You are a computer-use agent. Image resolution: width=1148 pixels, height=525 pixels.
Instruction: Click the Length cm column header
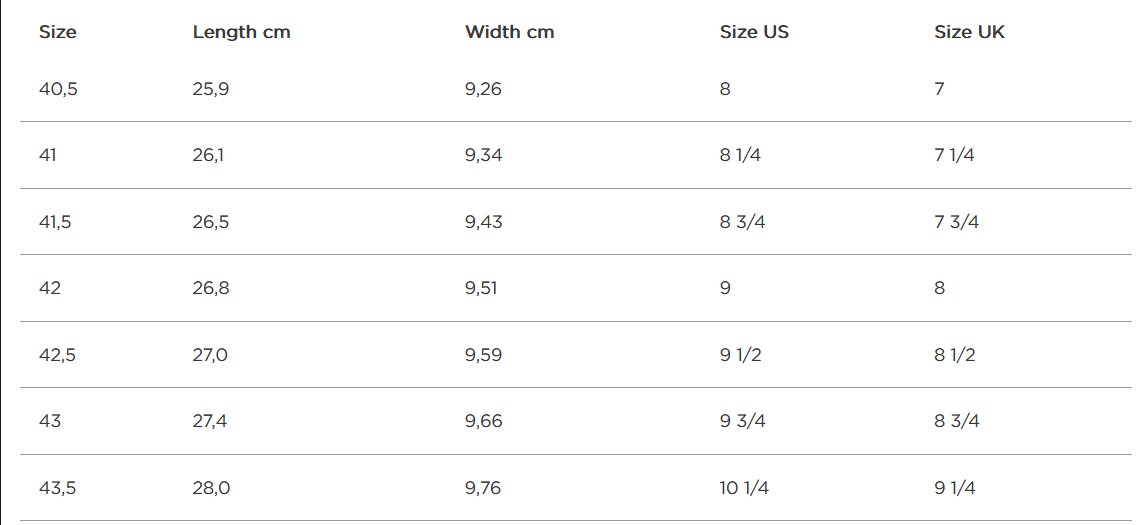(241, 32)
